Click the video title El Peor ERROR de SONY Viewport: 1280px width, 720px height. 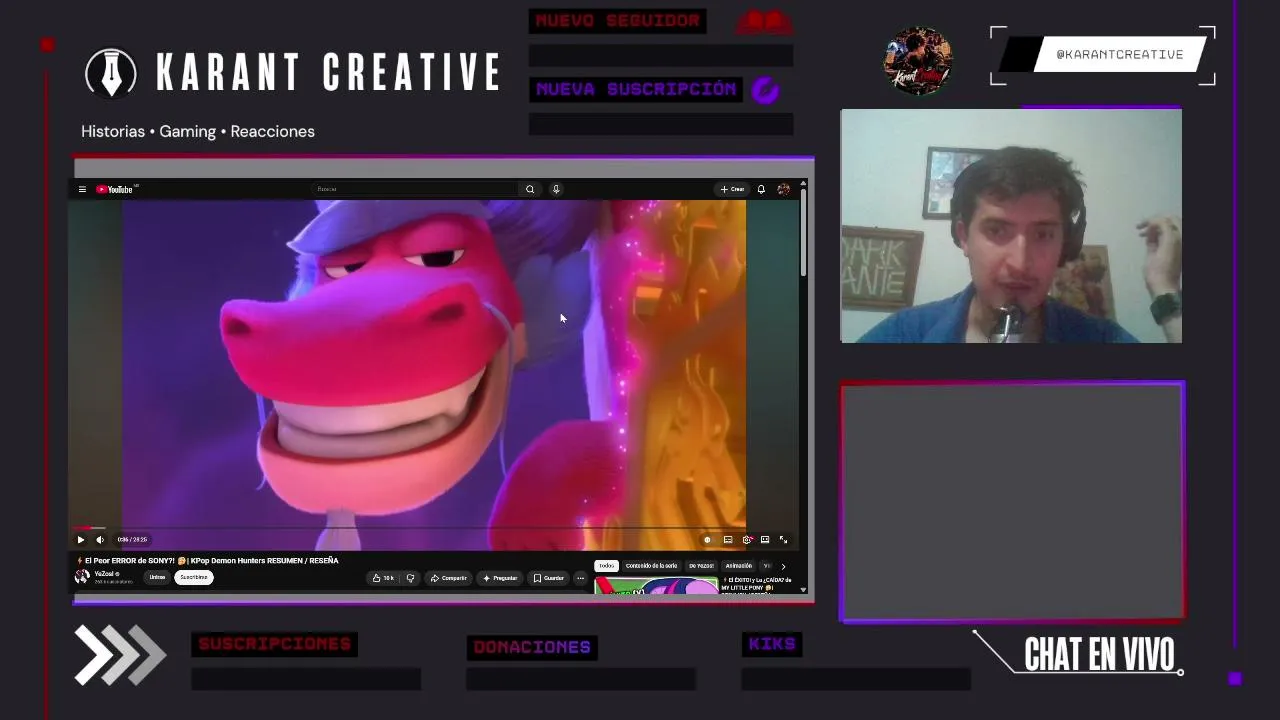[x=207, y=560]
